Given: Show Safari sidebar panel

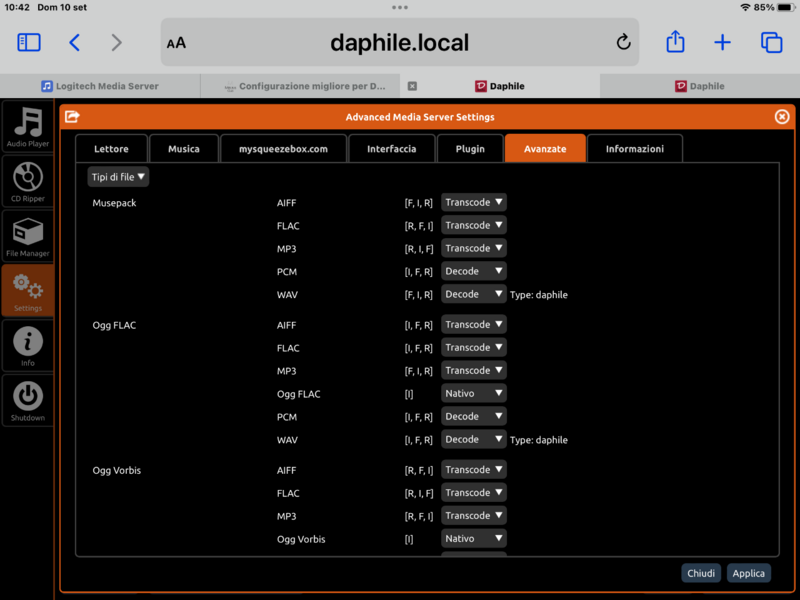Looking at the screenshot, I should 29,42.
